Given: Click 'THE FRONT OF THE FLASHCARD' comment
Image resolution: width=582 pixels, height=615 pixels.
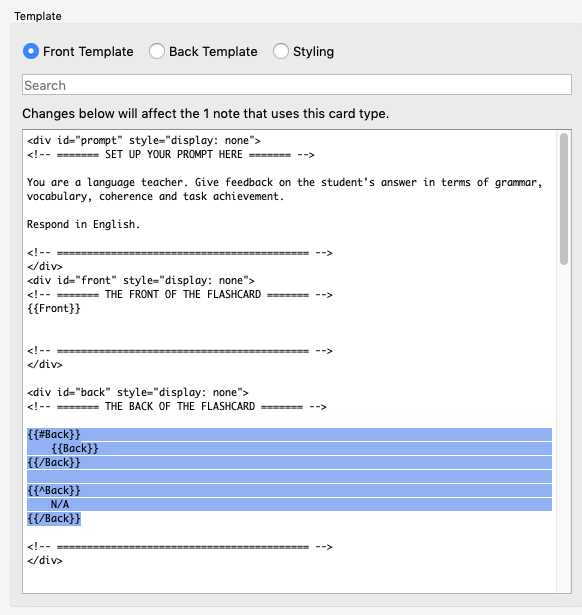Looking at the screenshot, I should tap(180, 295).
